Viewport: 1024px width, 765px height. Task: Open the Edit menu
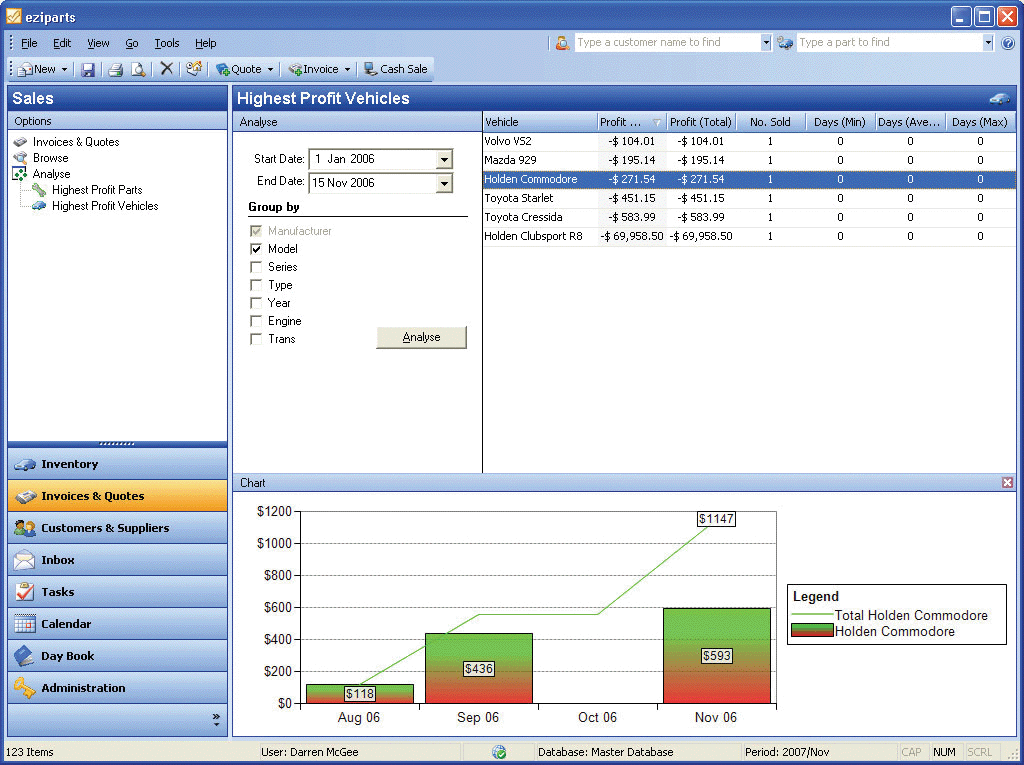coord(62,43)
